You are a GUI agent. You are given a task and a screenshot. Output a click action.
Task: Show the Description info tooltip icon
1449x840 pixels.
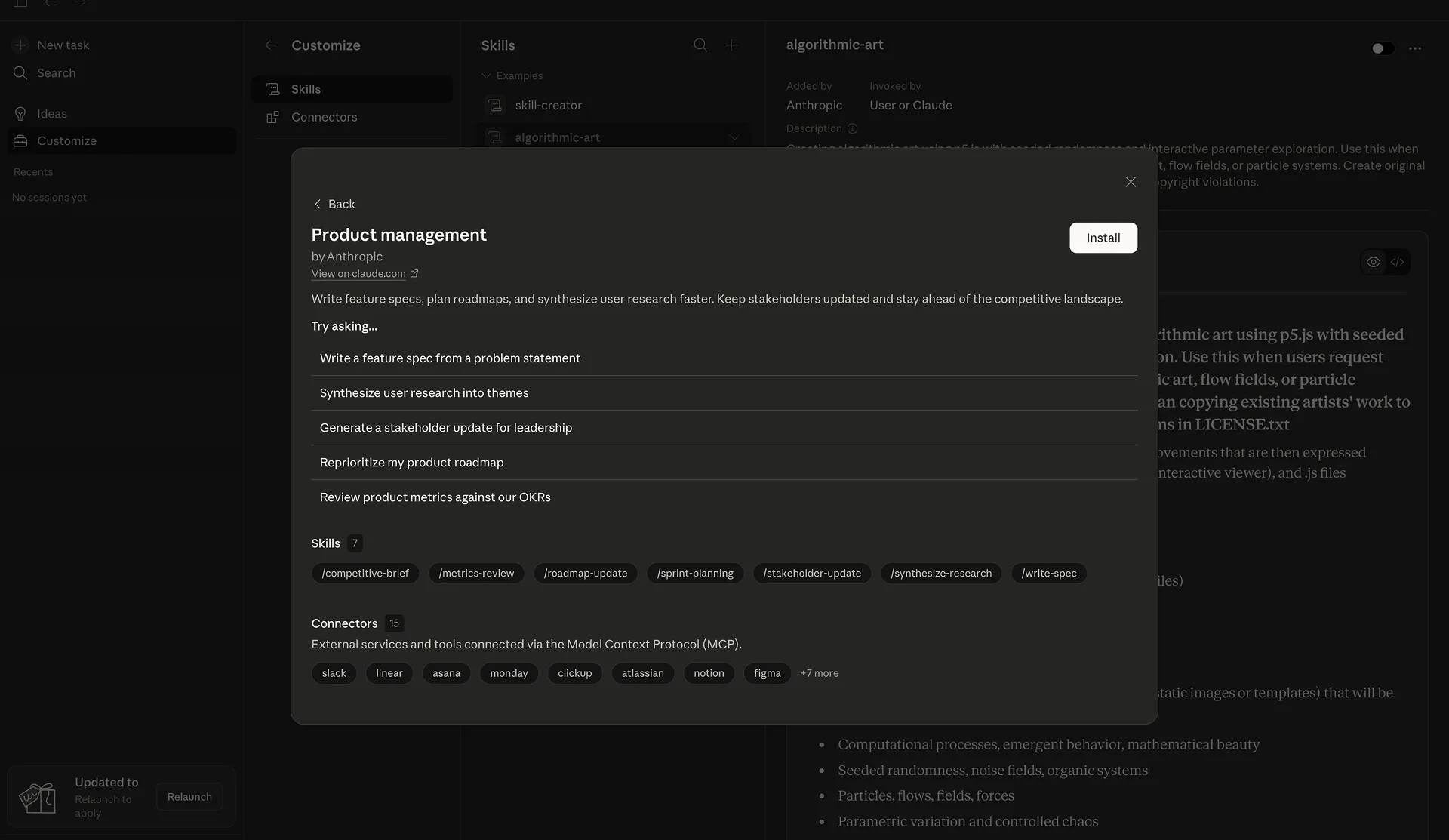pos(852,129)
